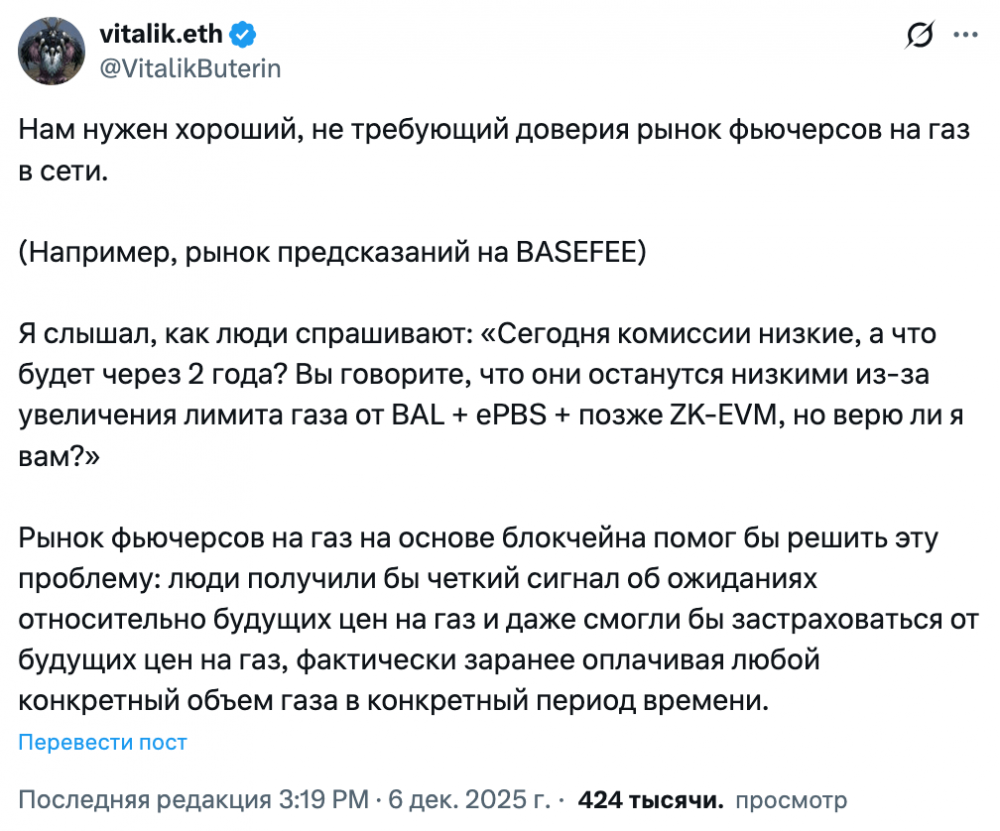Image resolution: width=1000 pixels, height=831 pixels.
Task: Click the "424 тысячи" view count
Action: [651, 800]
